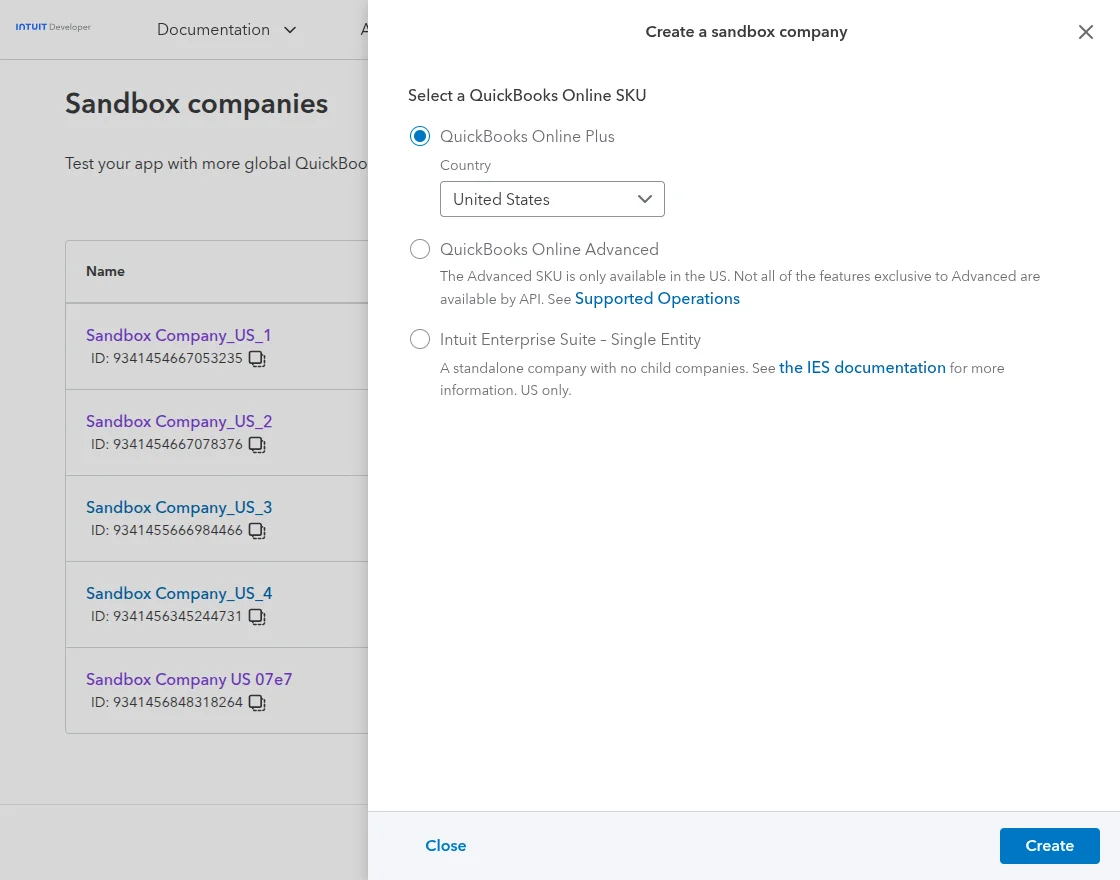The image size is (1120, 880).
Task: Copy ID of Sandbox Company_US_4
Action: 257,616
